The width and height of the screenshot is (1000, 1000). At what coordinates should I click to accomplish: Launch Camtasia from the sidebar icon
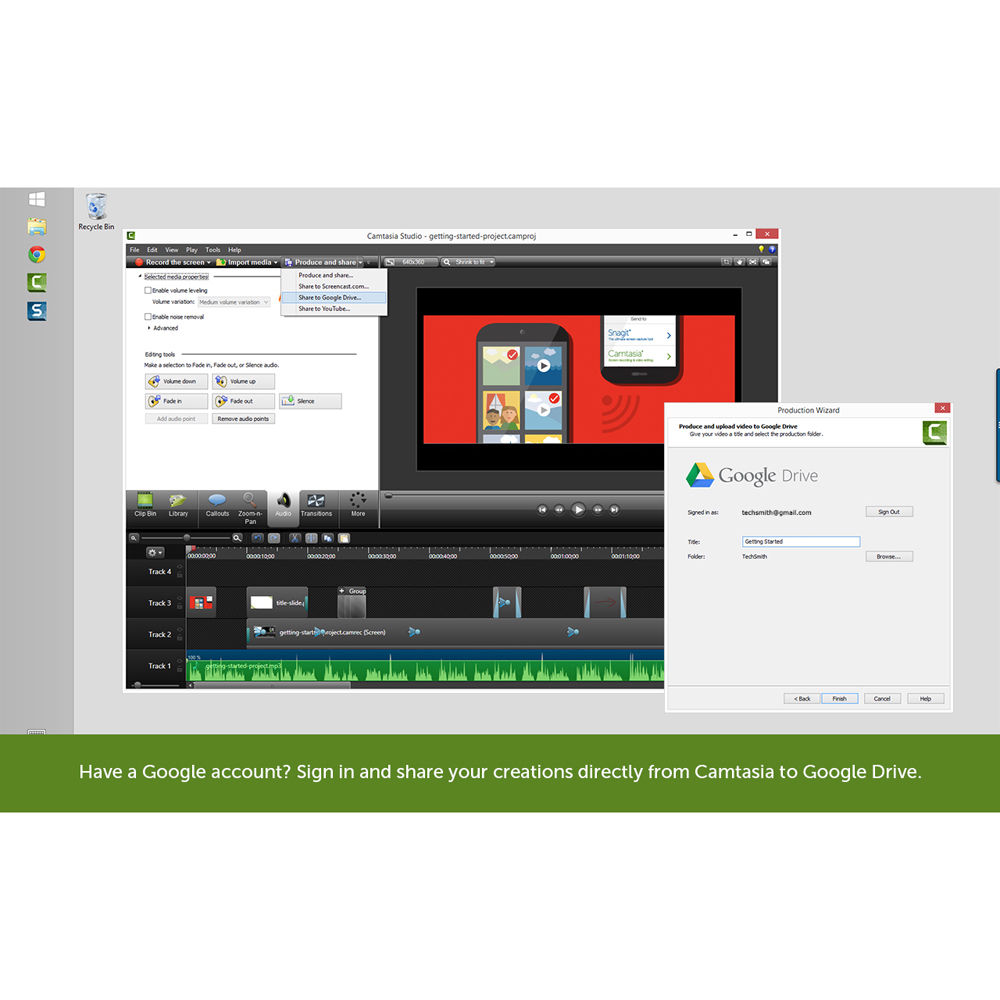click(x=37, y=283)
